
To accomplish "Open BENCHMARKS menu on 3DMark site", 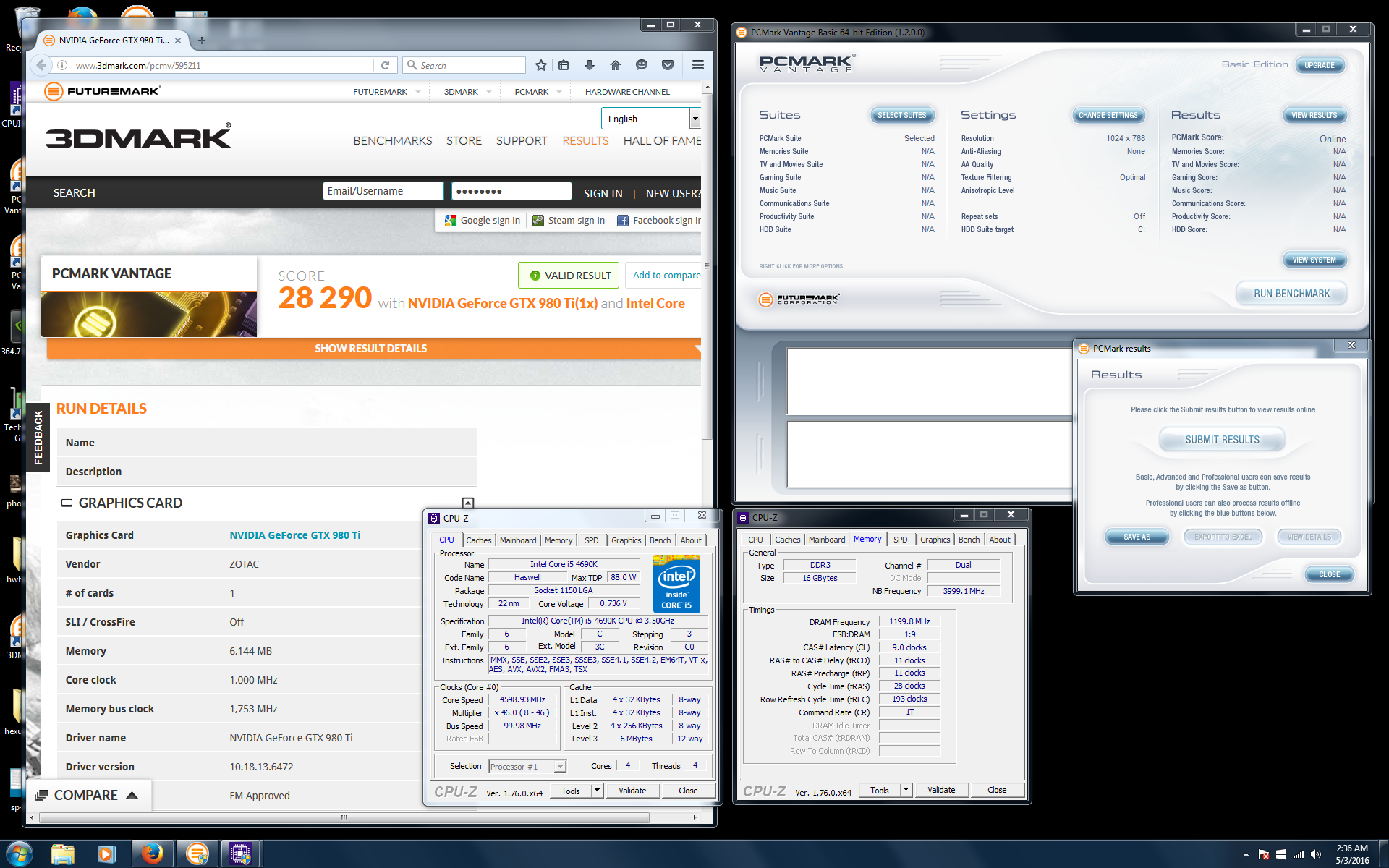I will pyautogui.click(x=392, y=140).
